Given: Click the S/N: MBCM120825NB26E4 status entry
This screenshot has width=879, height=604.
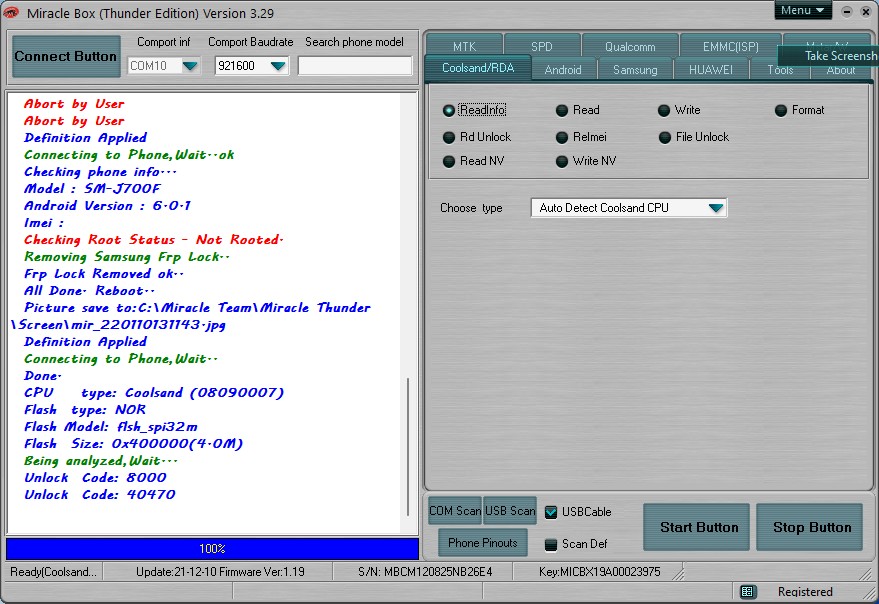Looking at the screenshot, I should (x=425, y=572).
